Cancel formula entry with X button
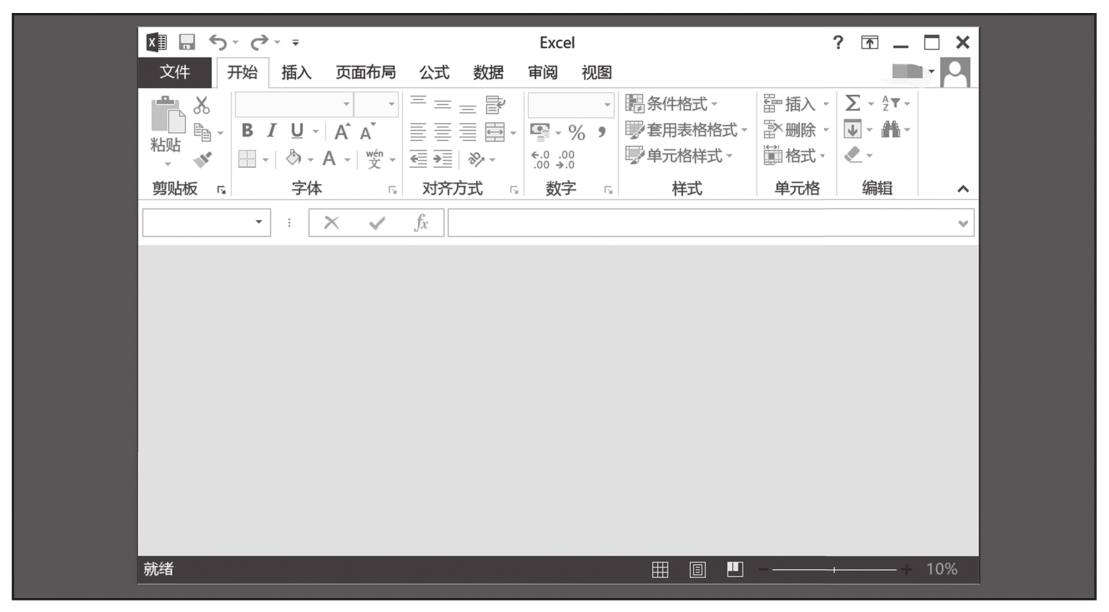Screen dimensions: 1109x612 pos(331,223)
